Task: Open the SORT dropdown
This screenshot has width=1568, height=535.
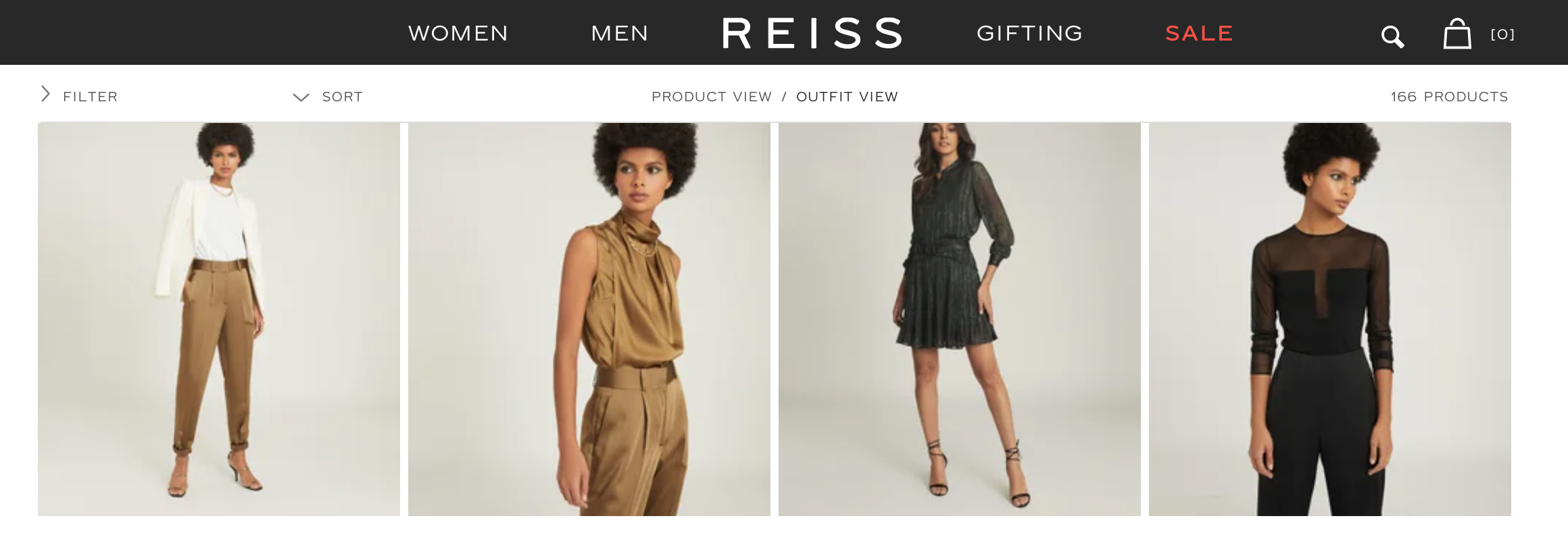Action: tap(342, 97)
